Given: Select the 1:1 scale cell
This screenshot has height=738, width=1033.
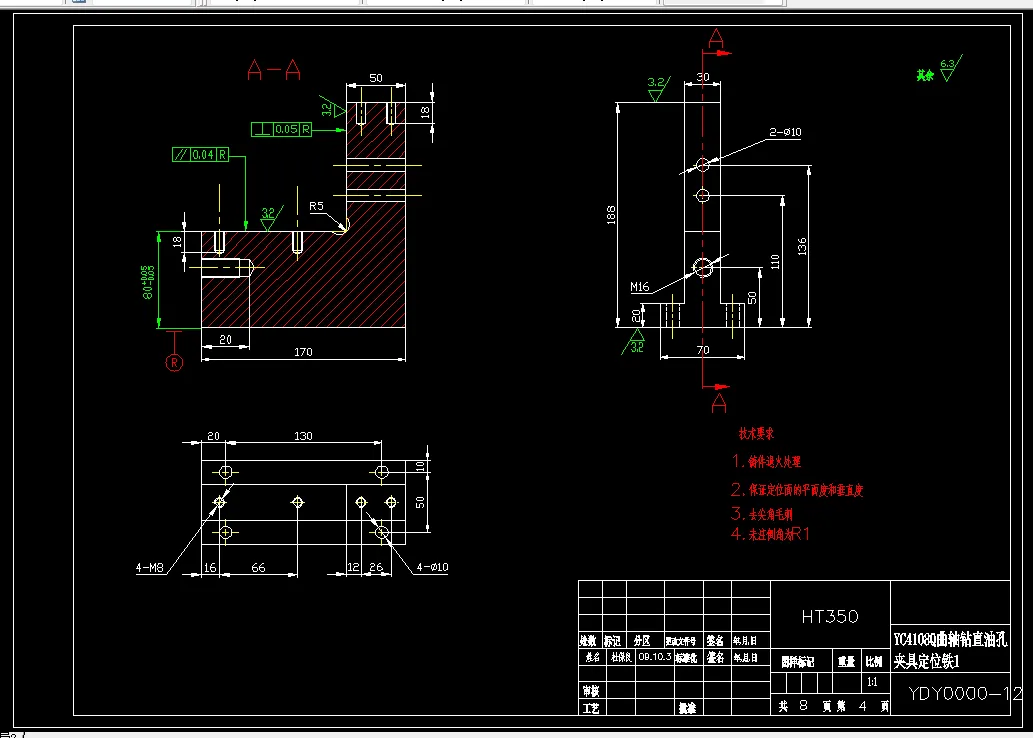Looking at the screenshot, I should pyautogui.click(x=873, y=683).
